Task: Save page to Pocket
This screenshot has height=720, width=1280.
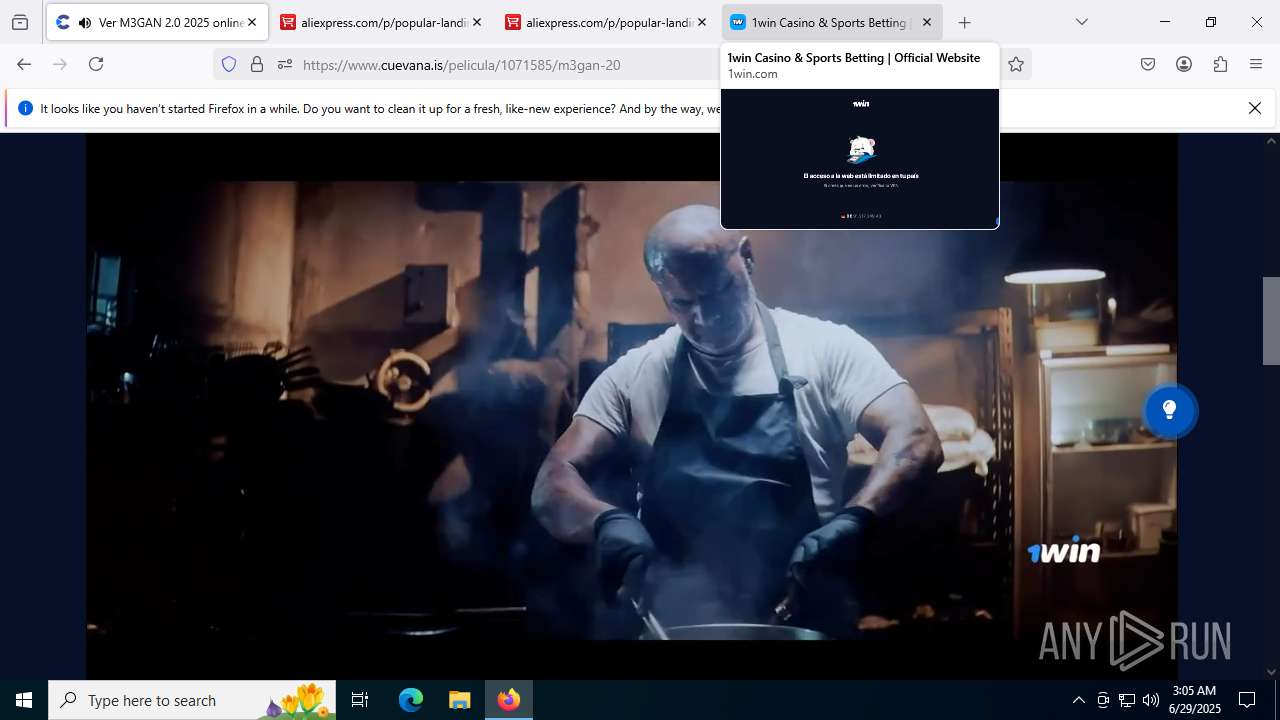Action: pos(1148,64)
